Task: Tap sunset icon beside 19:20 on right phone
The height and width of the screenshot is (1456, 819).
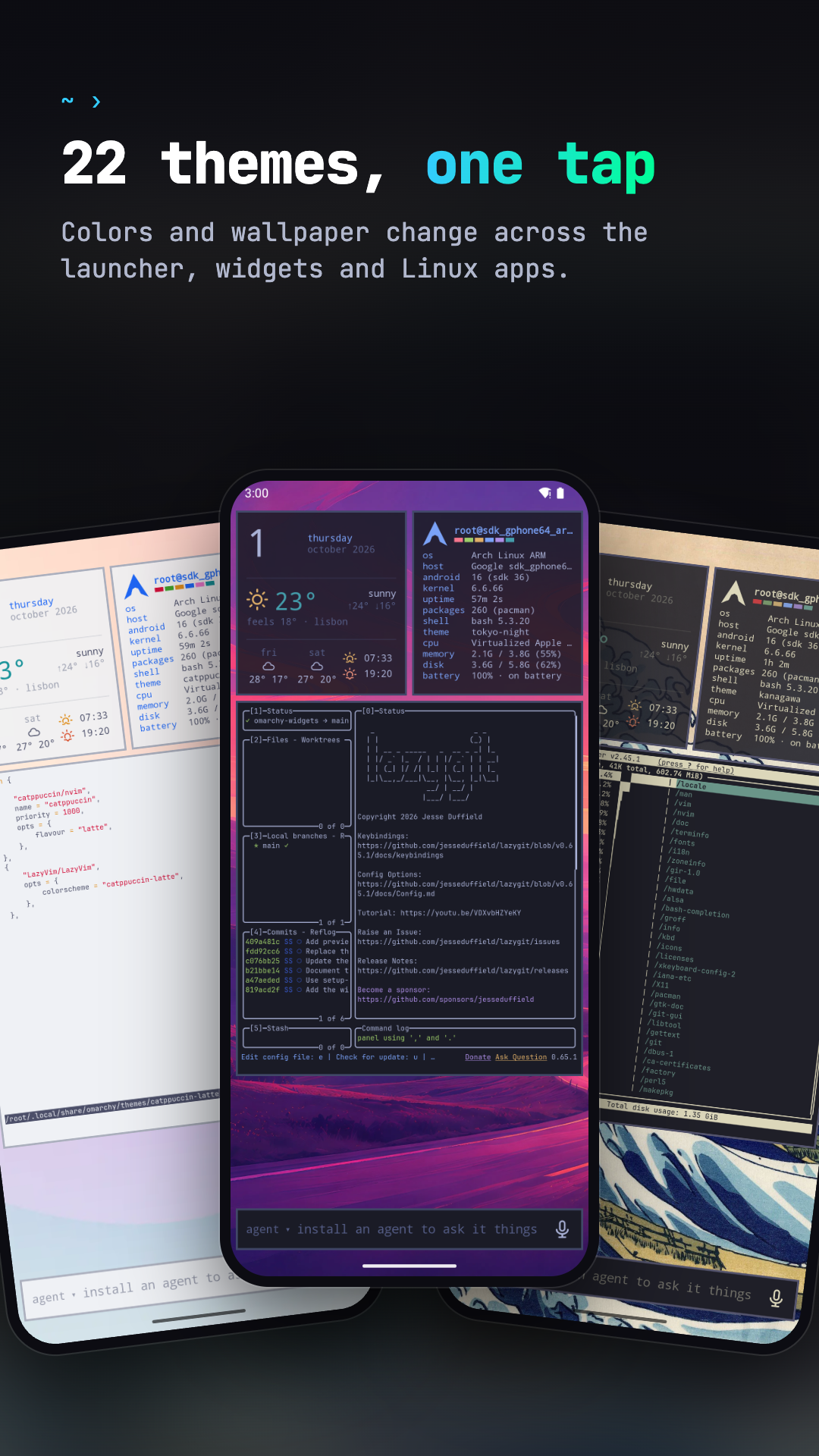Action: [633, 722]
